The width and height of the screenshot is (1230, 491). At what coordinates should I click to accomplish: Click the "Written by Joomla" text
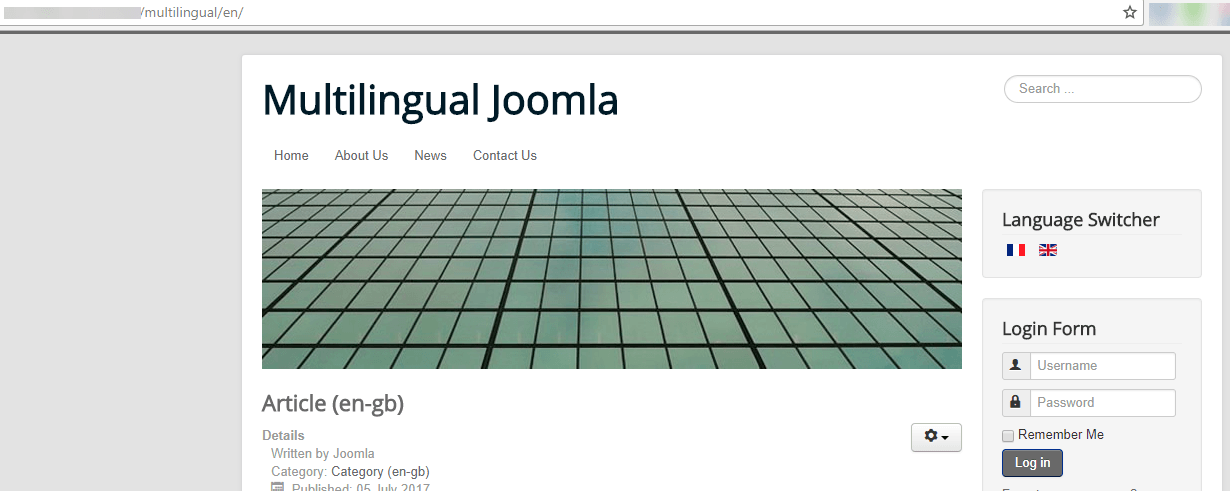[323, 453]
